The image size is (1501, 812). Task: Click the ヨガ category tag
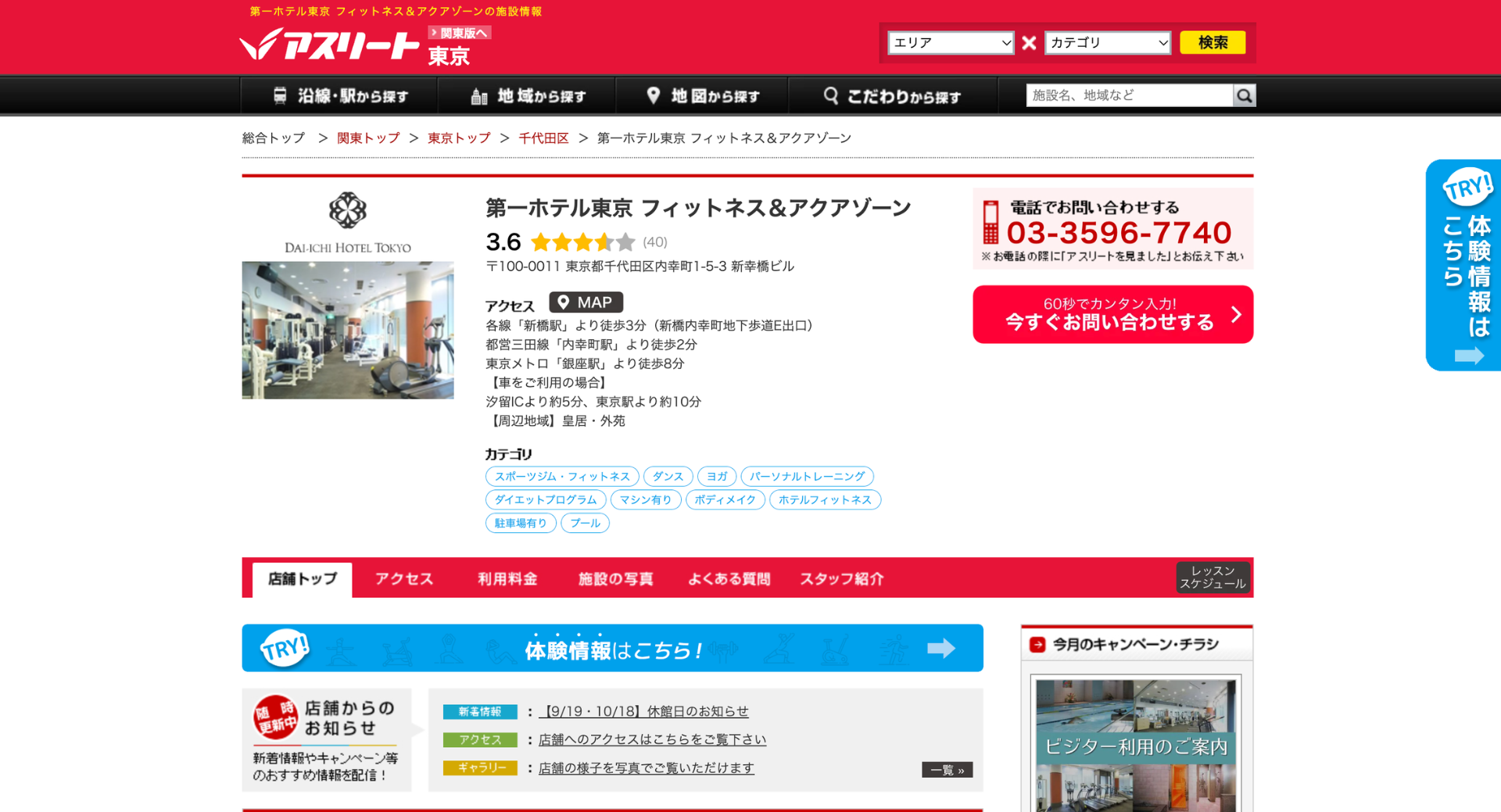[716, 476]
